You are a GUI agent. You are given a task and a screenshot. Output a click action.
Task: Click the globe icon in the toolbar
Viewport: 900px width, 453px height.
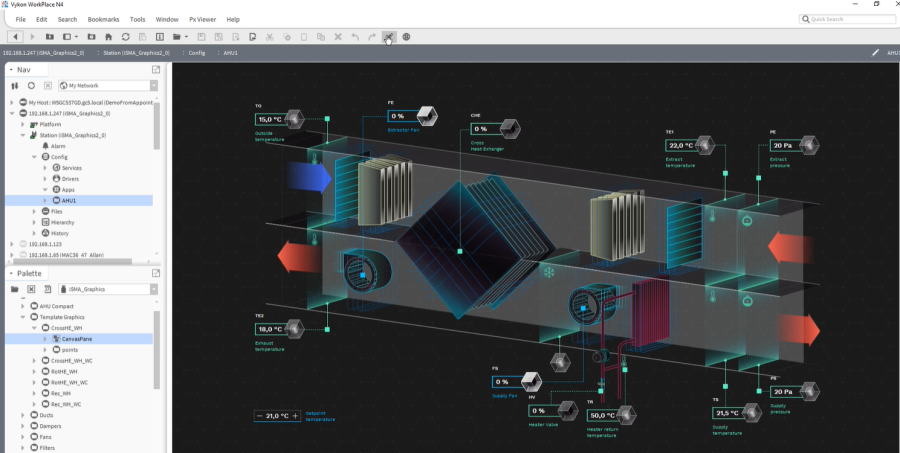click(406, 37)
